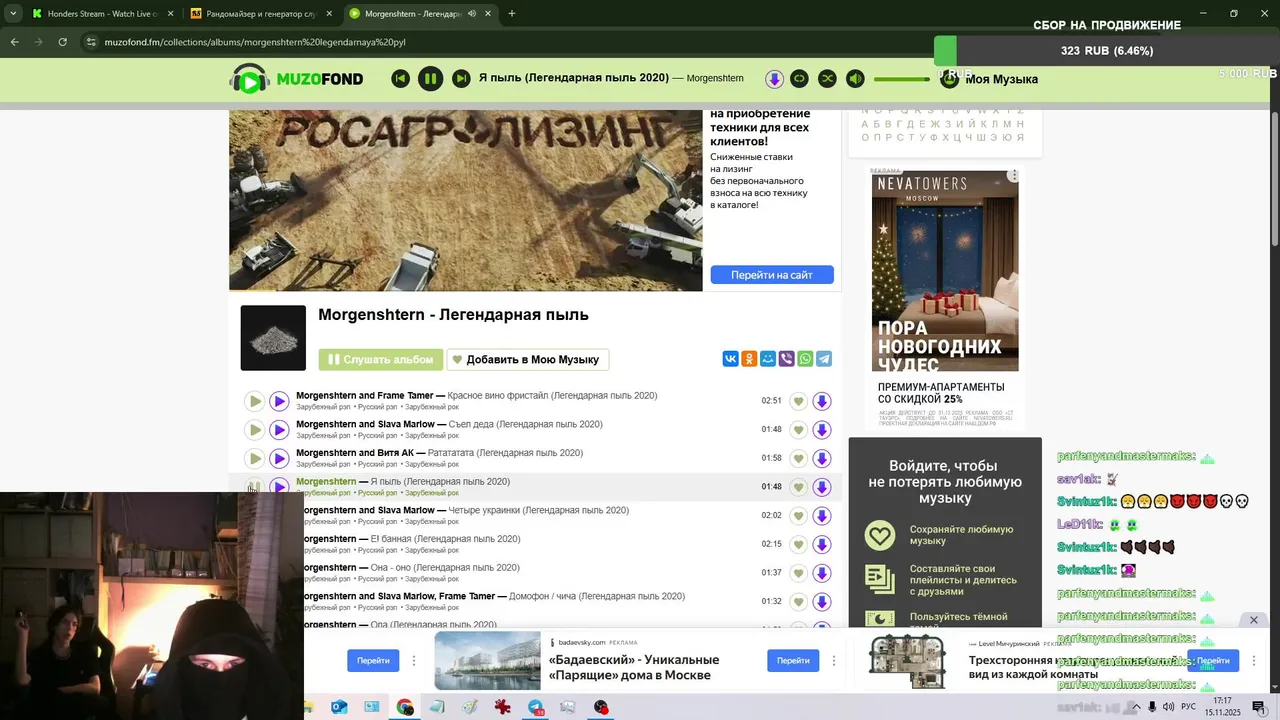1280x720 pixels.
Task: Like the Четыре украинки track
Action: [x=798, y=516]
